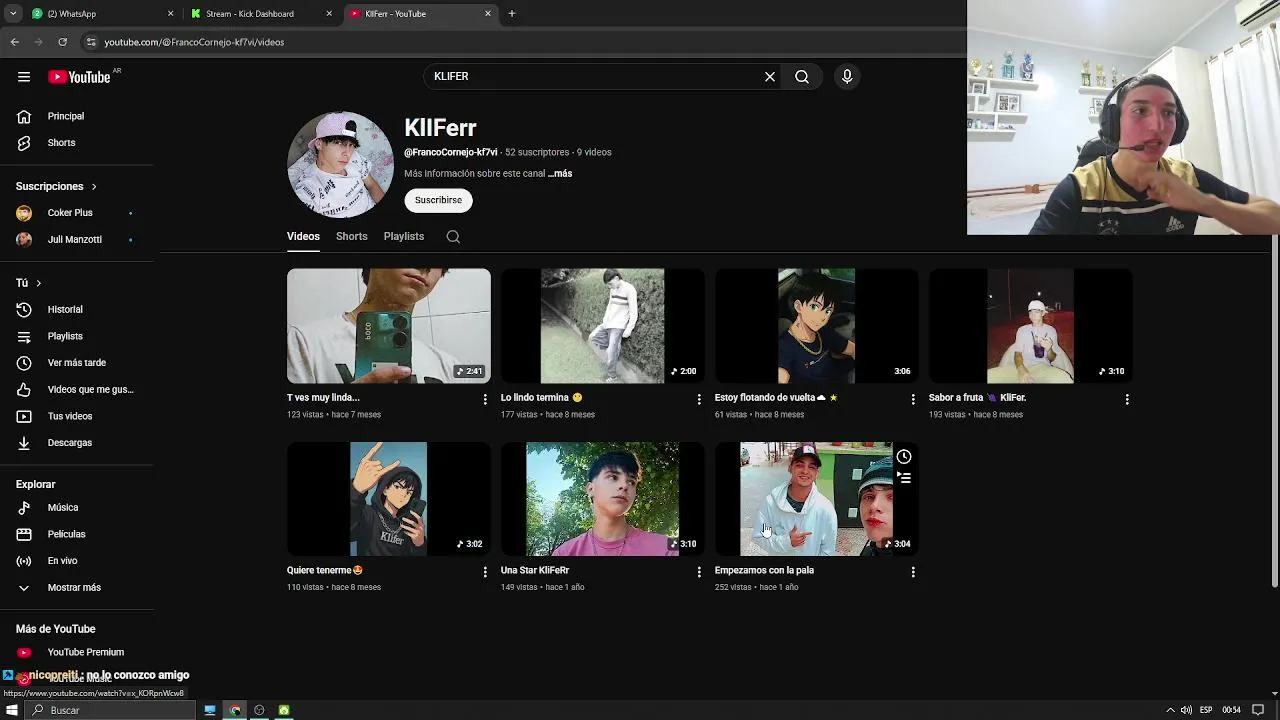Viewport: 1280px width, 720px height.
Task: Open options for Una Star KlIFeRr video
Action: point(699,572)
